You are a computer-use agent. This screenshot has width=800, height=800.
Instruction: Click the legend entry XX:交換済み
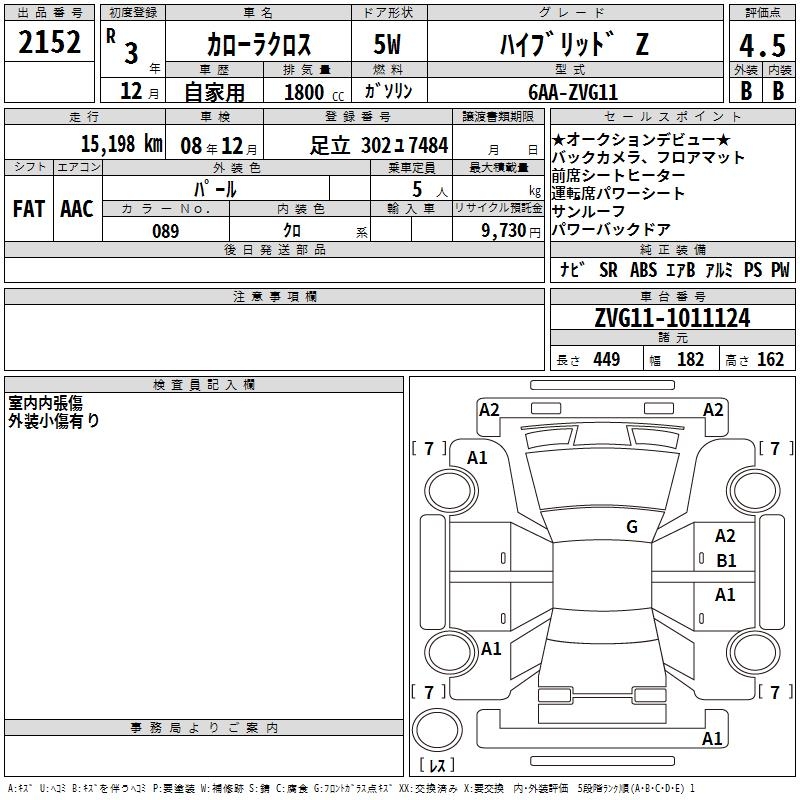[x=428, y=789]
